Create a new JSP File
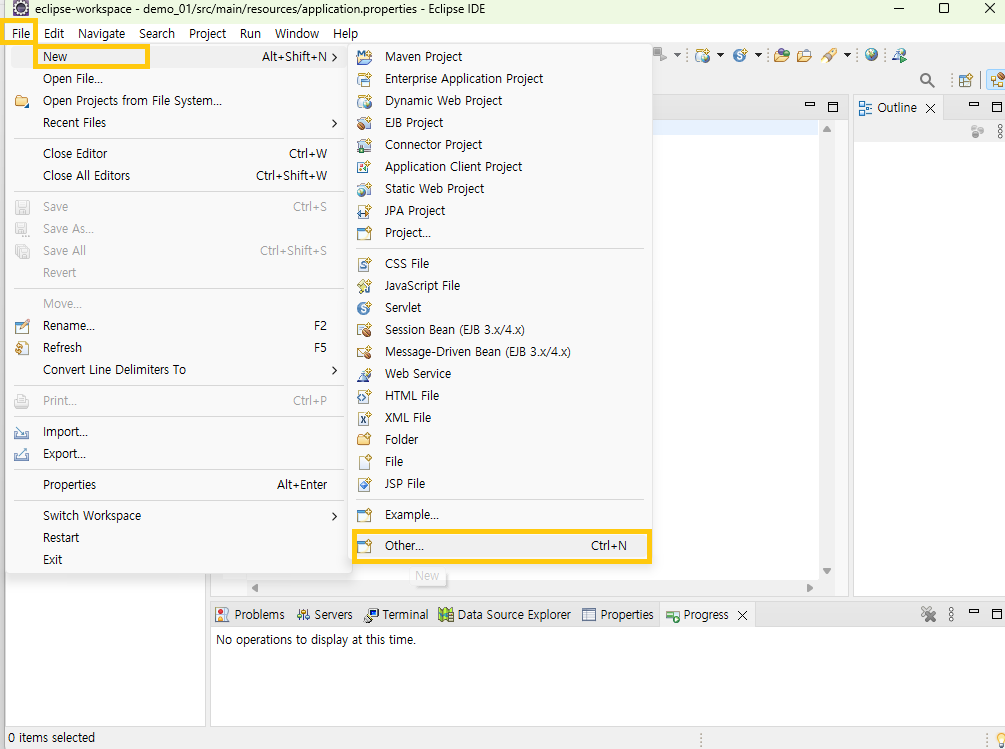The image size is (1005, 749). 501,484
